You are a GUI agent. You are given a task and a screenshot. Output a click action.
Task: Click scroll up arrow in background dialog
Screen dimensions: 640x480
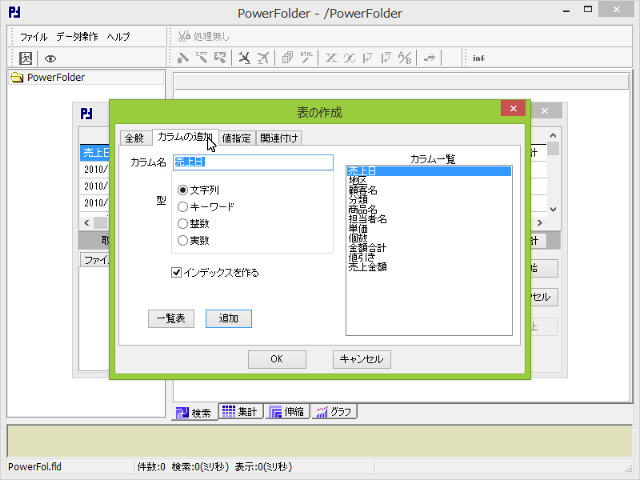pyautogui.click(x=553, y=136)
